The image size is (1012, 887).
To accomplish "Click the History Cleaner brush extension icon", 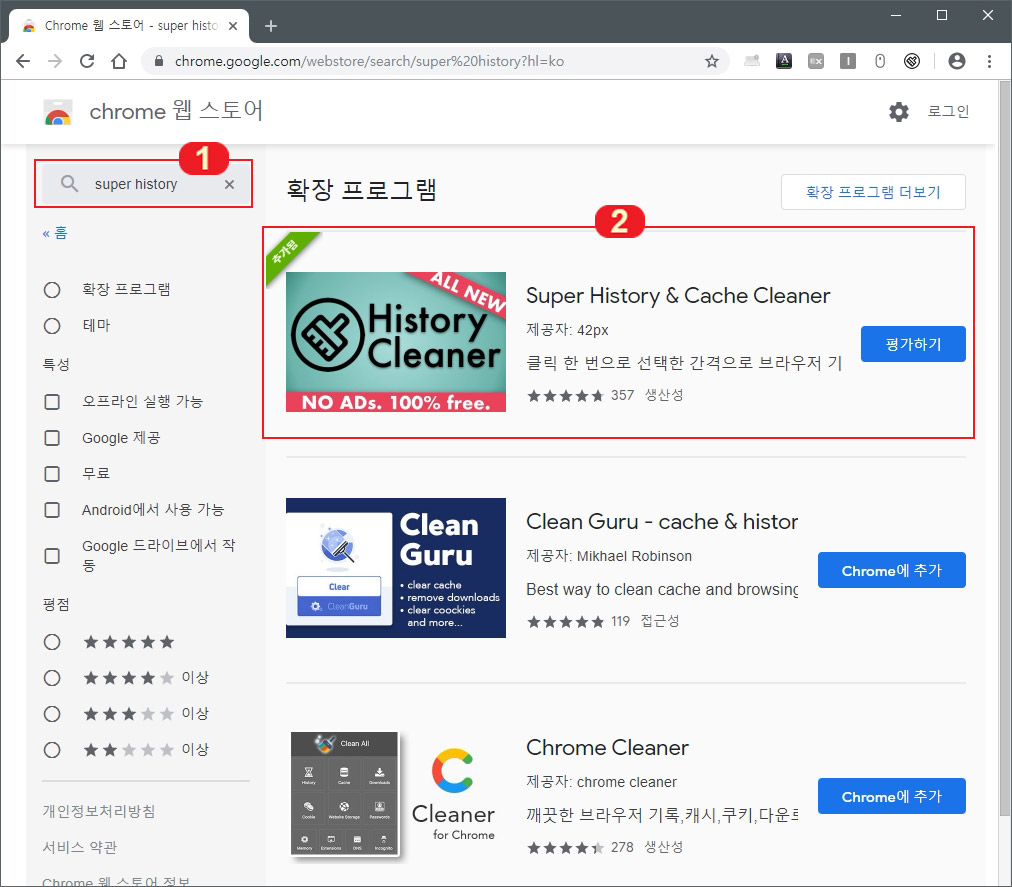I will point(912,61).
